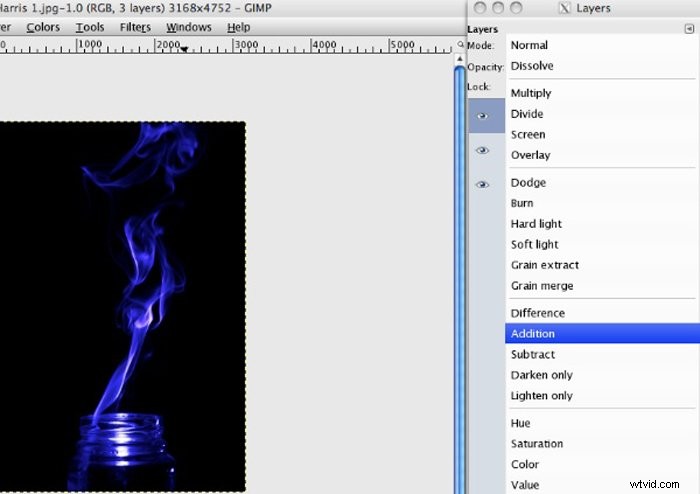Toggle the third layer's eye icon
The image size is (700, 494).
(482, 185)
